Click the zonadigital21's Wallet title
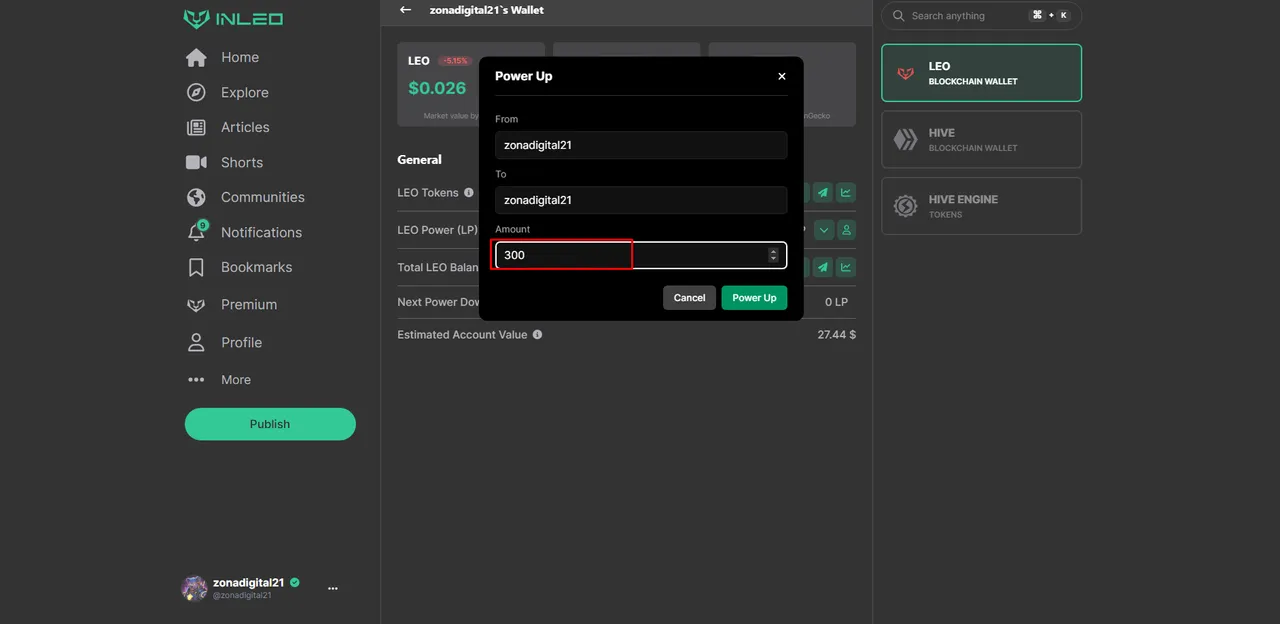1280x624 pixels. pyautogui.click(x=487, y=10)
